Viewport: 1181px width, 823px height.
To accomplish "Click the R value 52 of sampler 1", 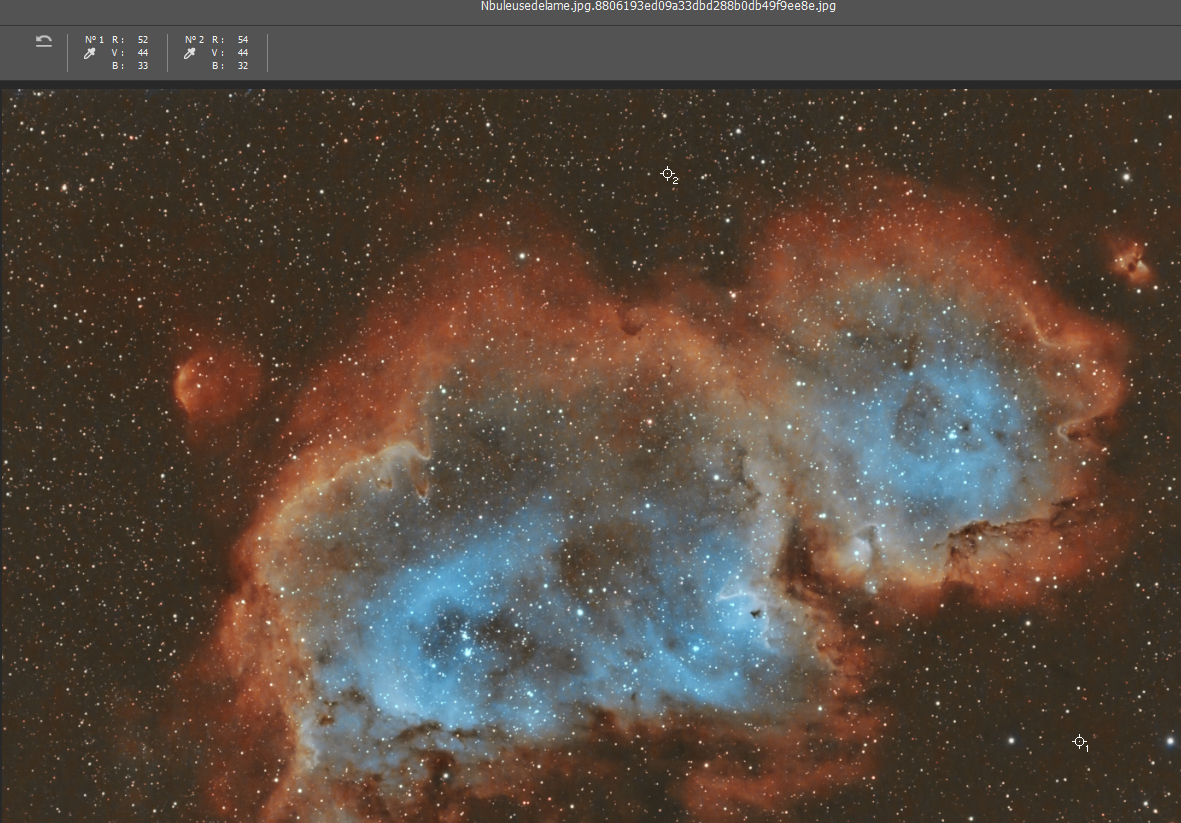I will point(143,40).
